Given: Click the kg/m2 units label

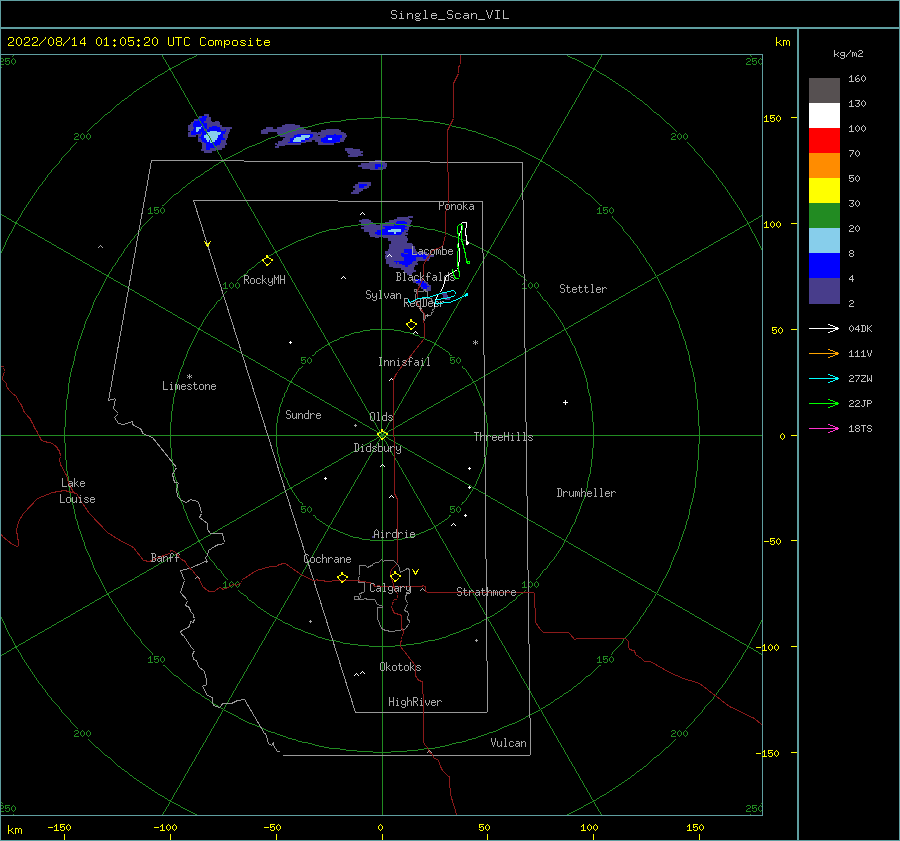Looking at the screenshot, I should [x=848, y=54].
